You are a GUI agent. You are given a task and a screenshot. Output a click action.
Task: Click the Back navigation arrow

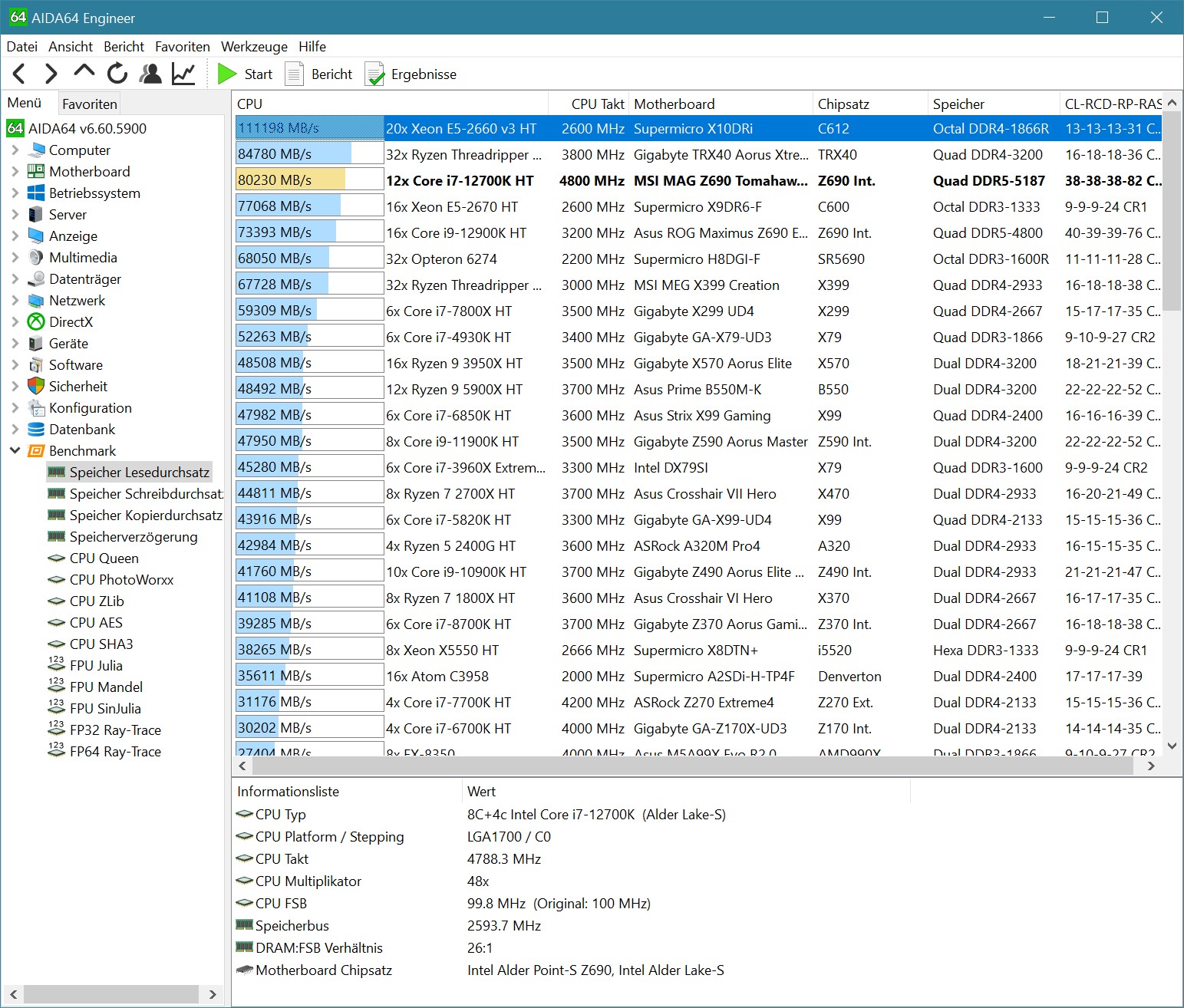(x=20, y=74)
